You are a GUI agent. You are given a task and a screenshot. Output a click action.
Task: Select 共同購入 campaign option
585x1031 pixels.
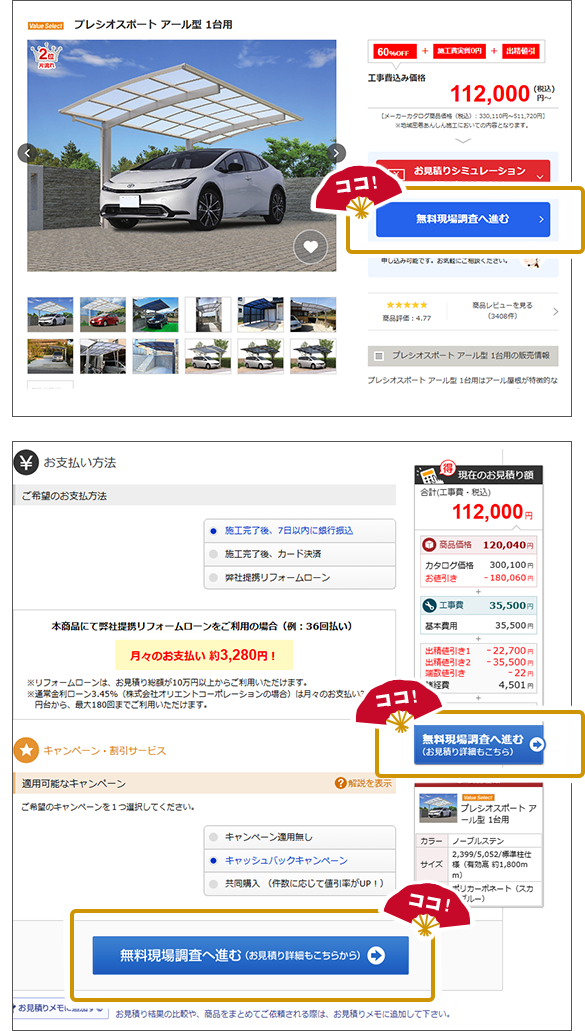(x=300, y=883)
